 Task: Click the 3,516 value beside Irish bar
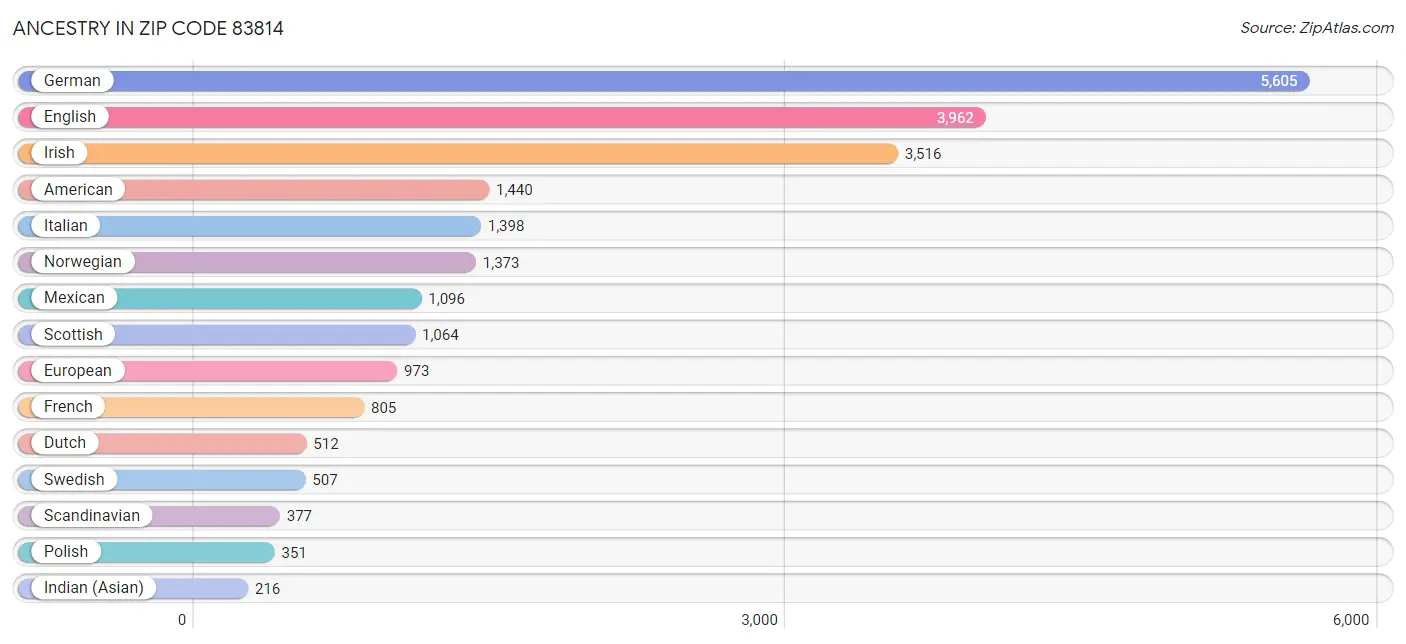923,154
